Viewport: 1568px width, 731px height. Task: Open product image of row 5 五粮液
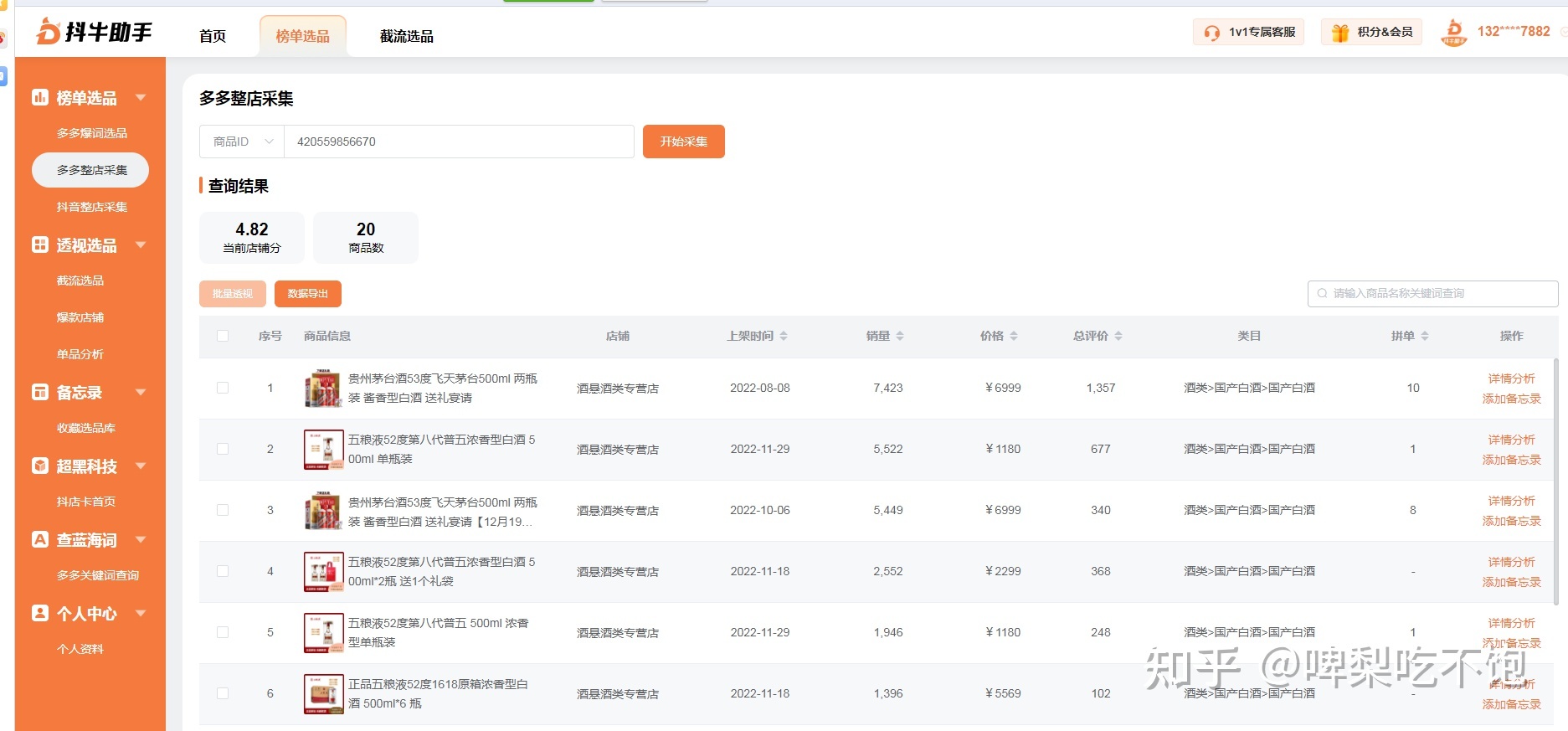[324, 633]
